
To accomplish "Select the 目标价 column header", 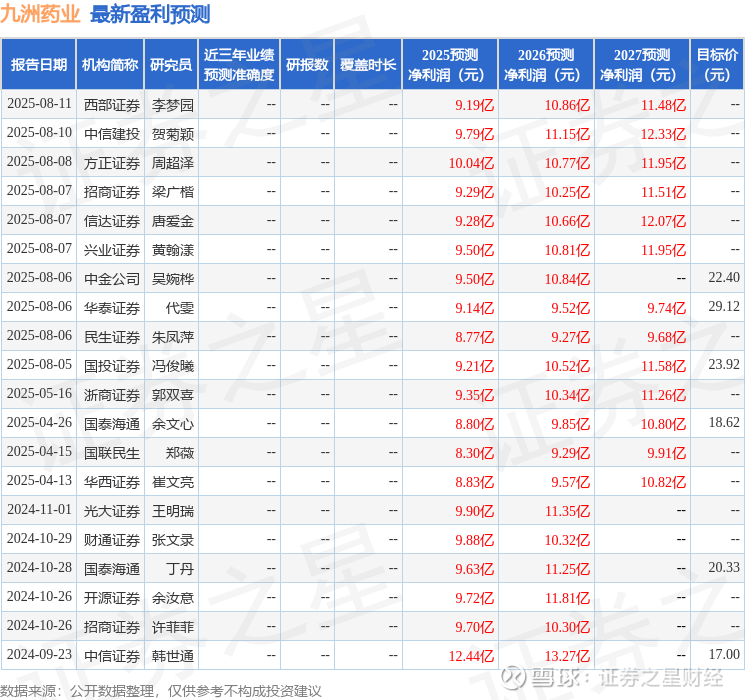I will (x=717, y=65).
